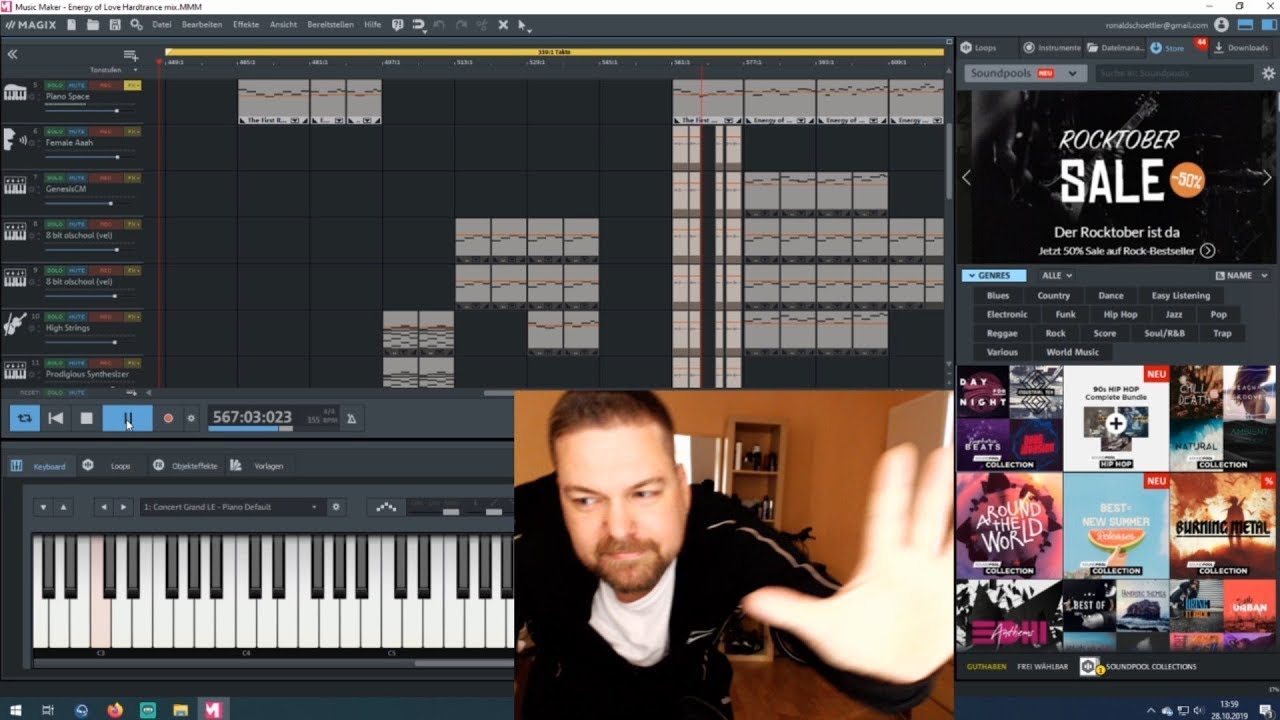Open recording settings gear beside record button
The height and width of the screenshot is (720, 1280).
191,418
